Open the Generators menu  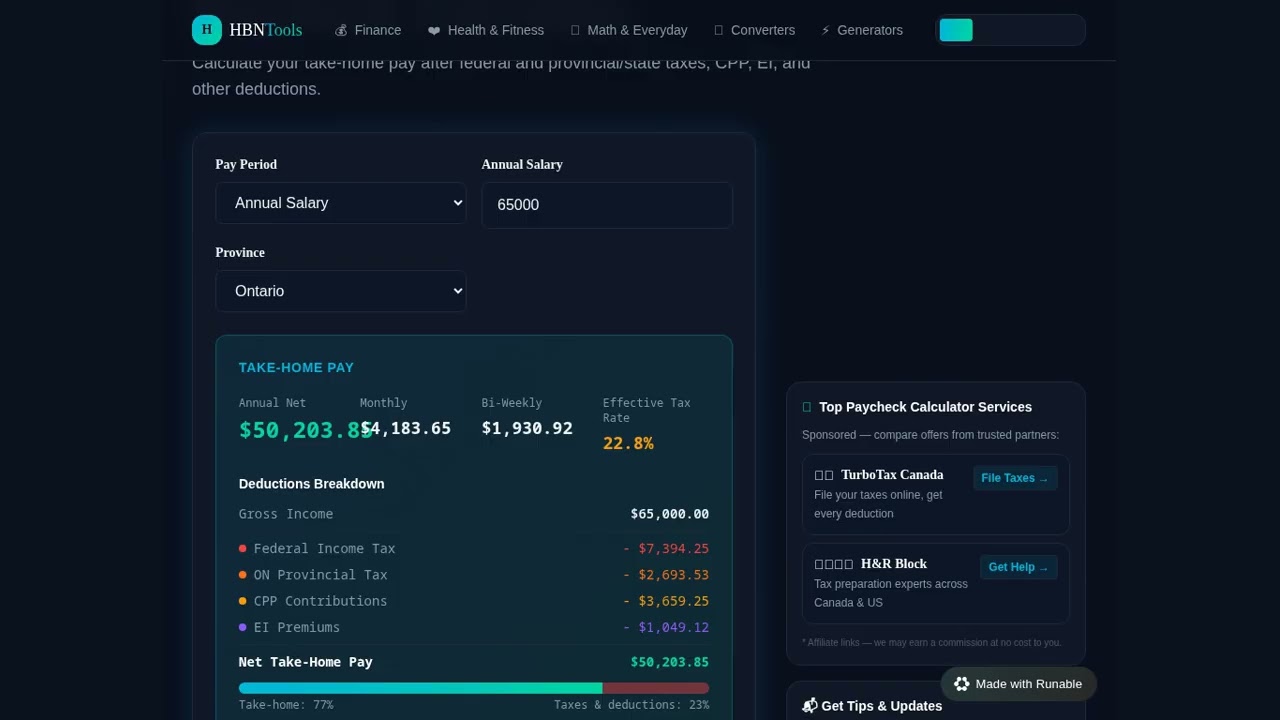click(862, 30)
